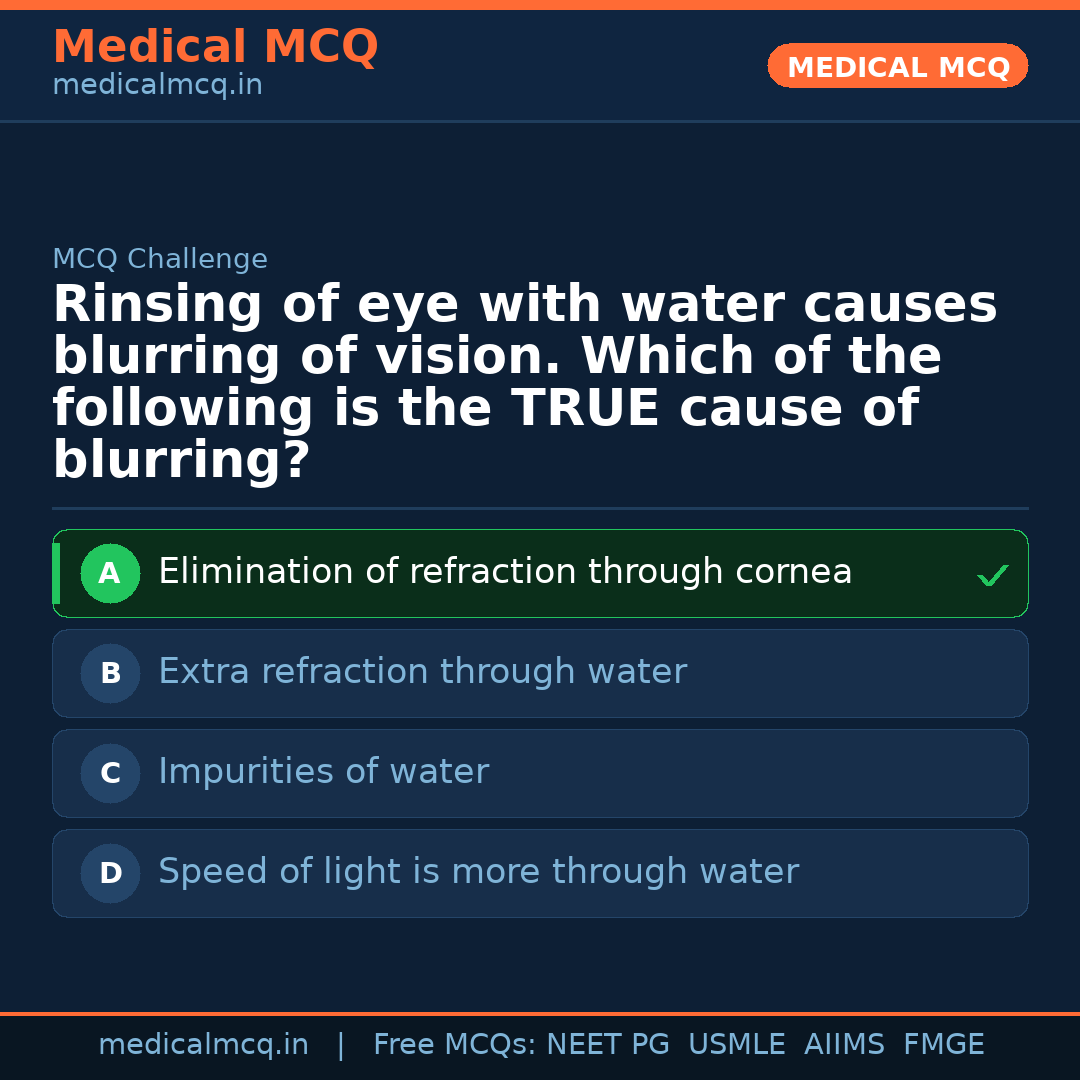Choose the C option circle
This screenshot has width=1080, height=1080.
[110, 773]
